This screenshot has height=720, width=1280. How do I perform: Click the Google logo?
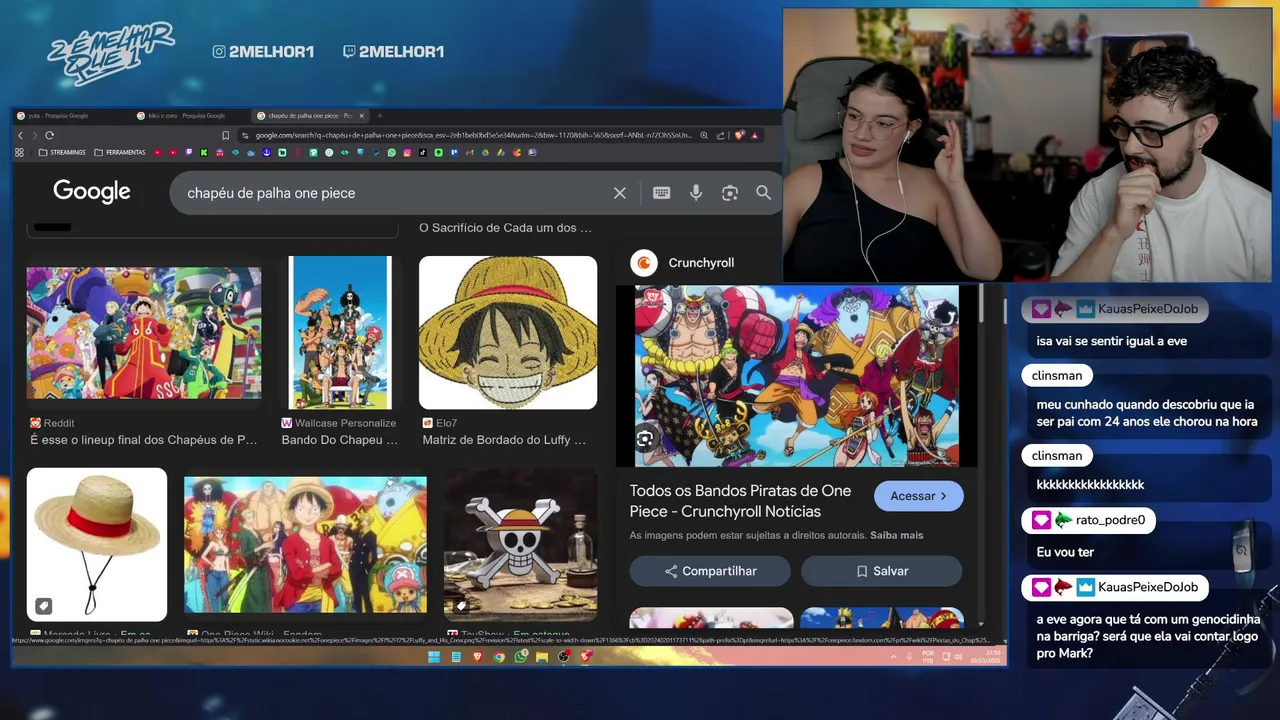coord(92,192)
